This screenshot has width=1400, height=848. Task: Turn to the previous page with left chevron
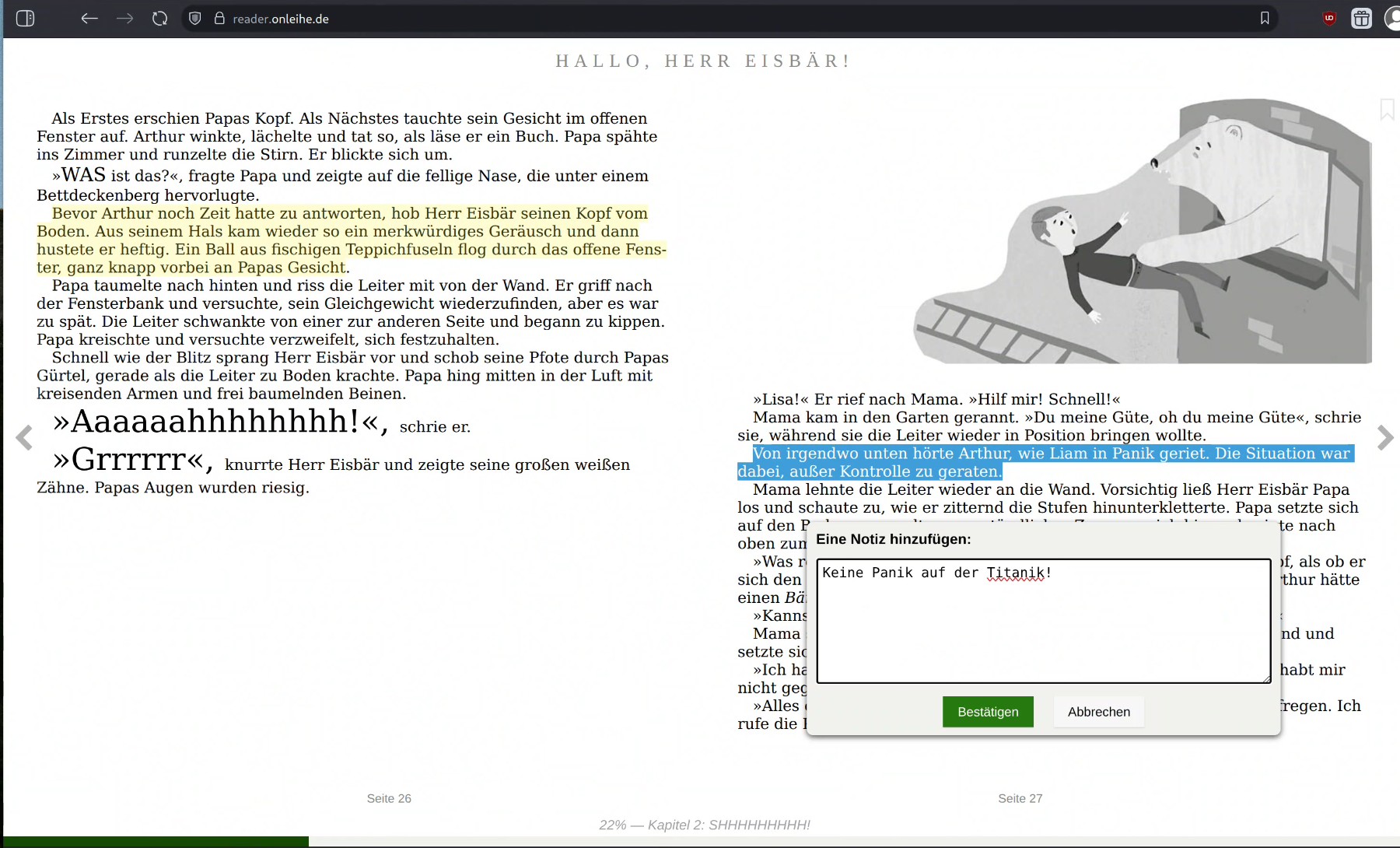point(24,438)
